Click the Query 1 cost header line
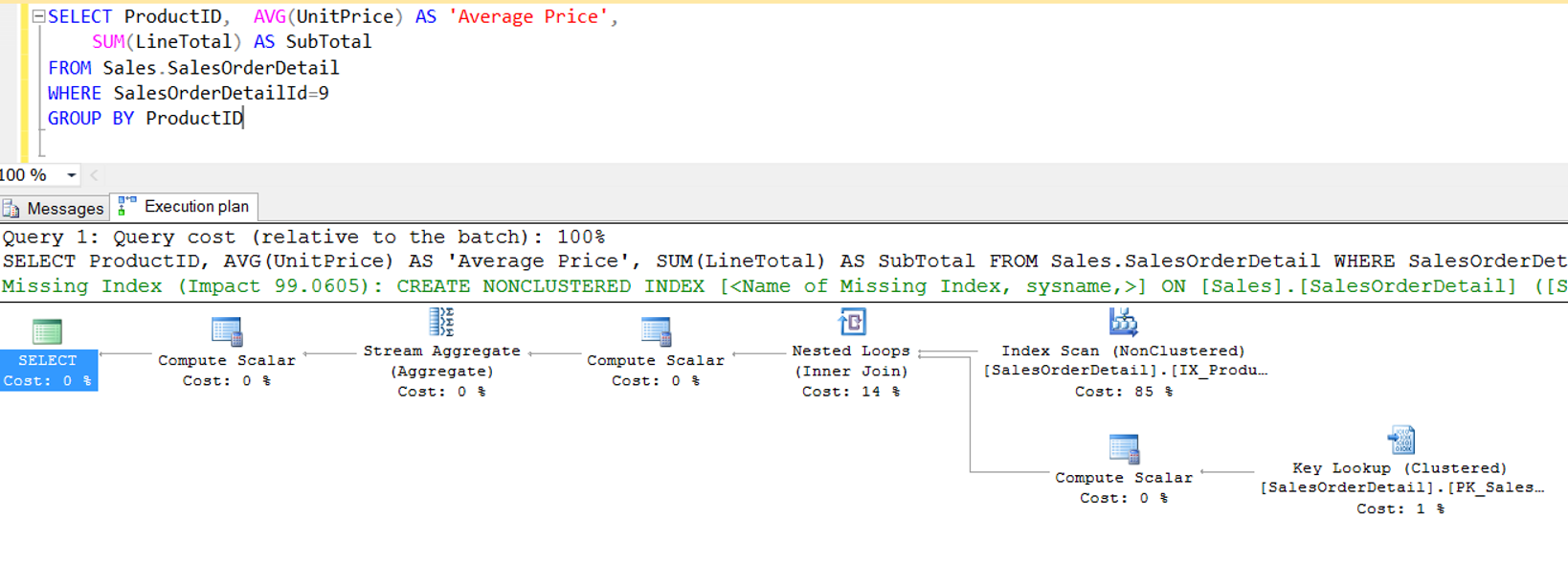1568x566 pixels. pos(303,237)
